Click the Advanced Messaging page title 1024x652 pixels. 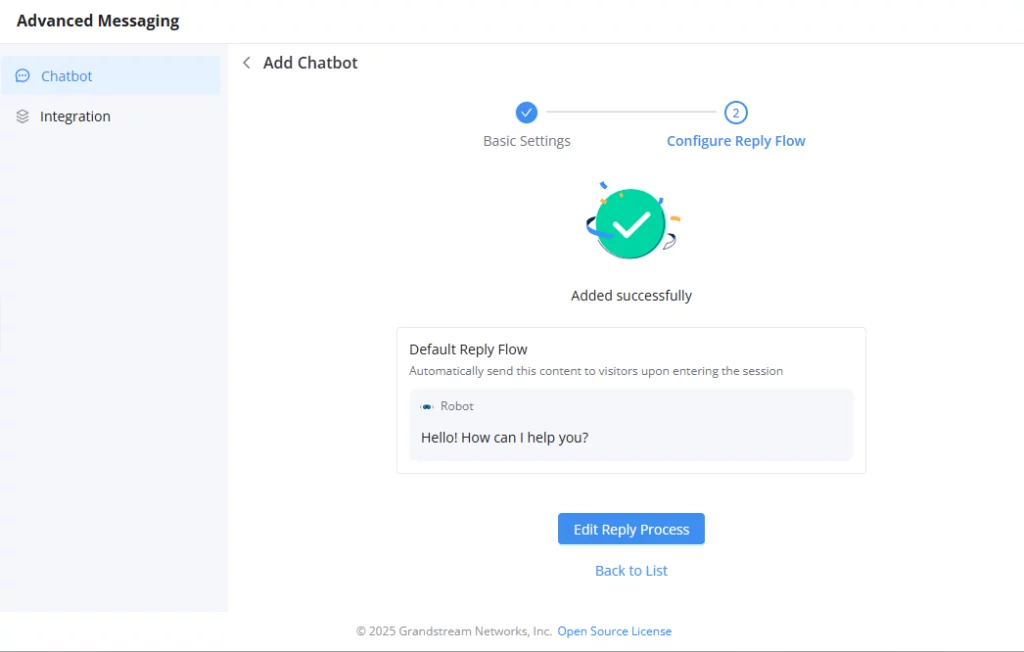(x=98, y=21)
